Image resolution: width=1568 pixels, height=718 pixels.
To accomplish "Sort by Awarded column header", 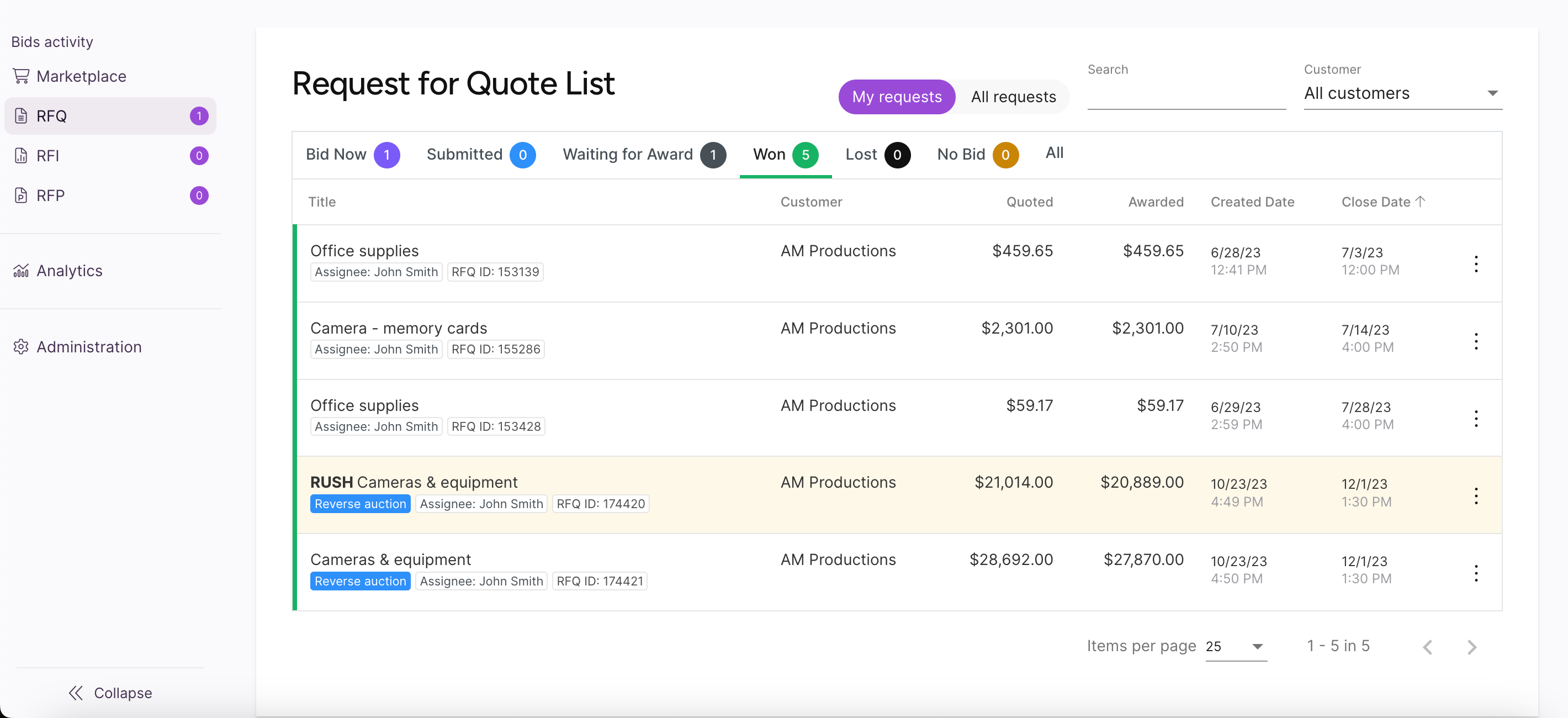I will pos(1156,202).
